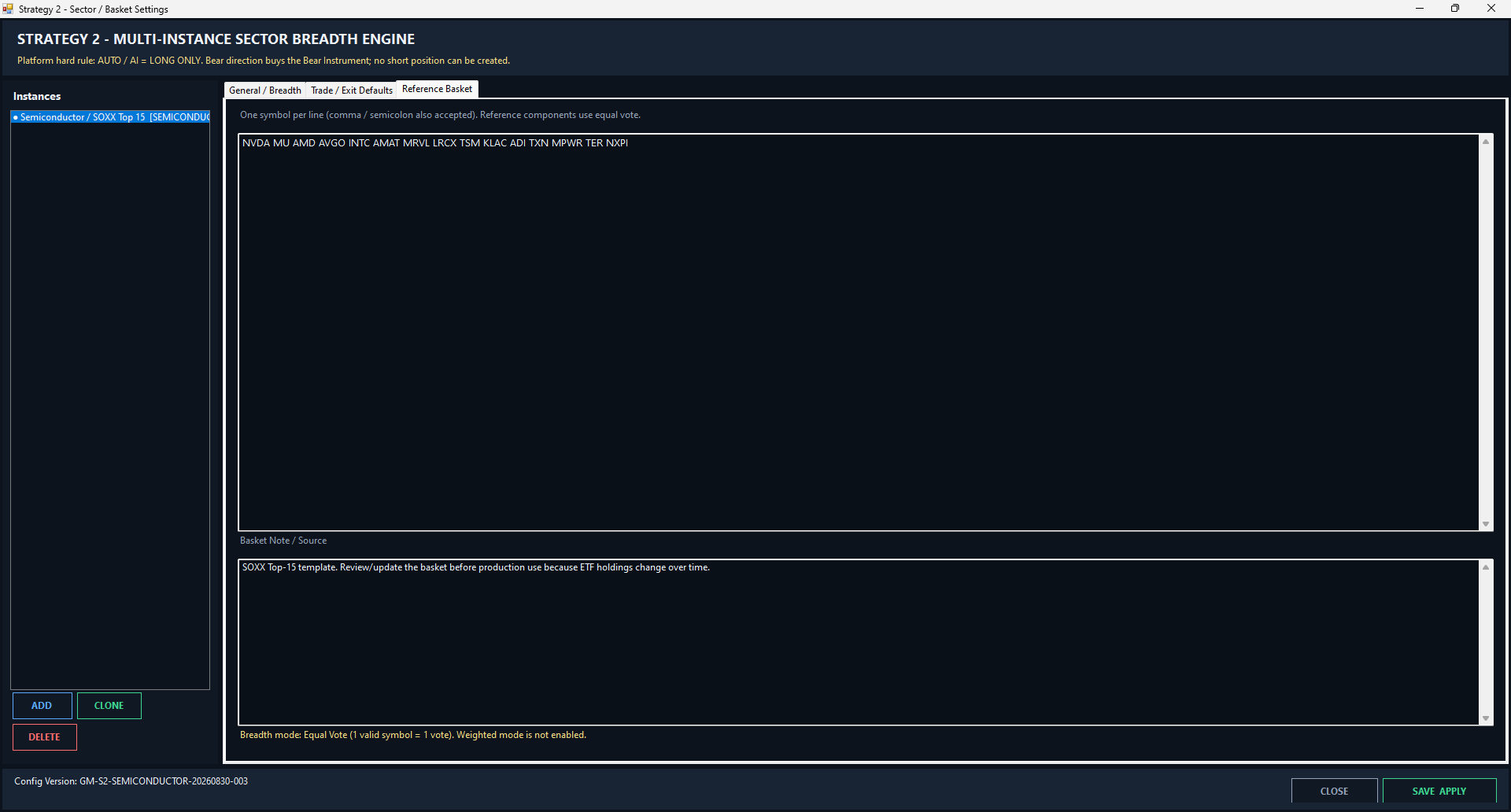Close the window with the X
Viewport: 1511px width, 812px height.
[x=1491, y=9]
